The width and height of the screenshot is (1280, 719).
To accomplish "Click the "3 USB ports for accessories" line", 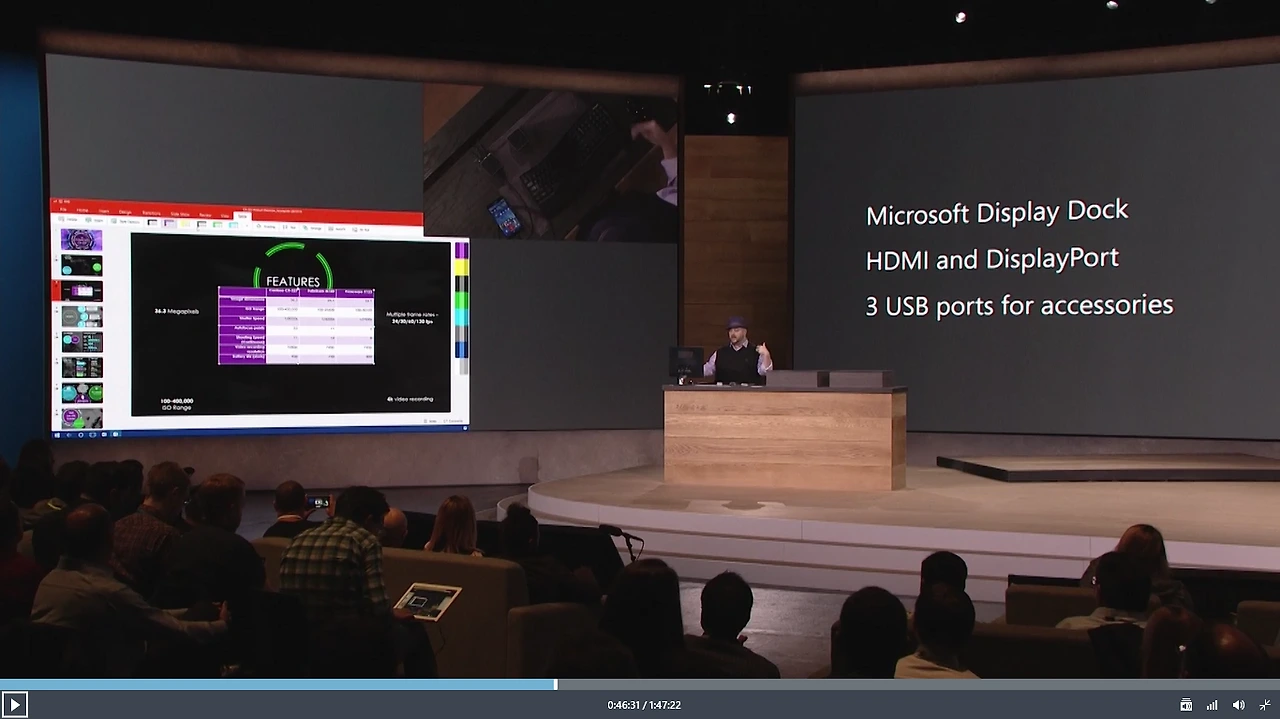I will (x=1019, y=305).
